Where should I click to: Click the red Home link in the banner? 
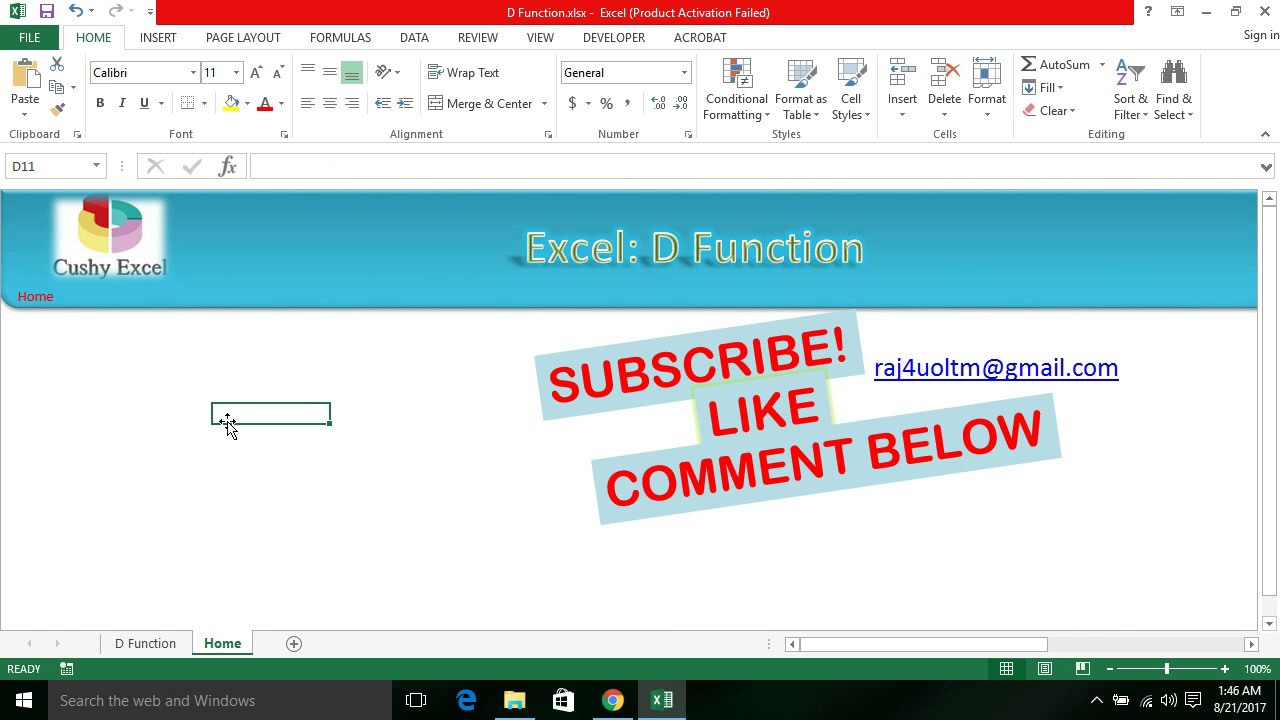click(x=35, y=296)
